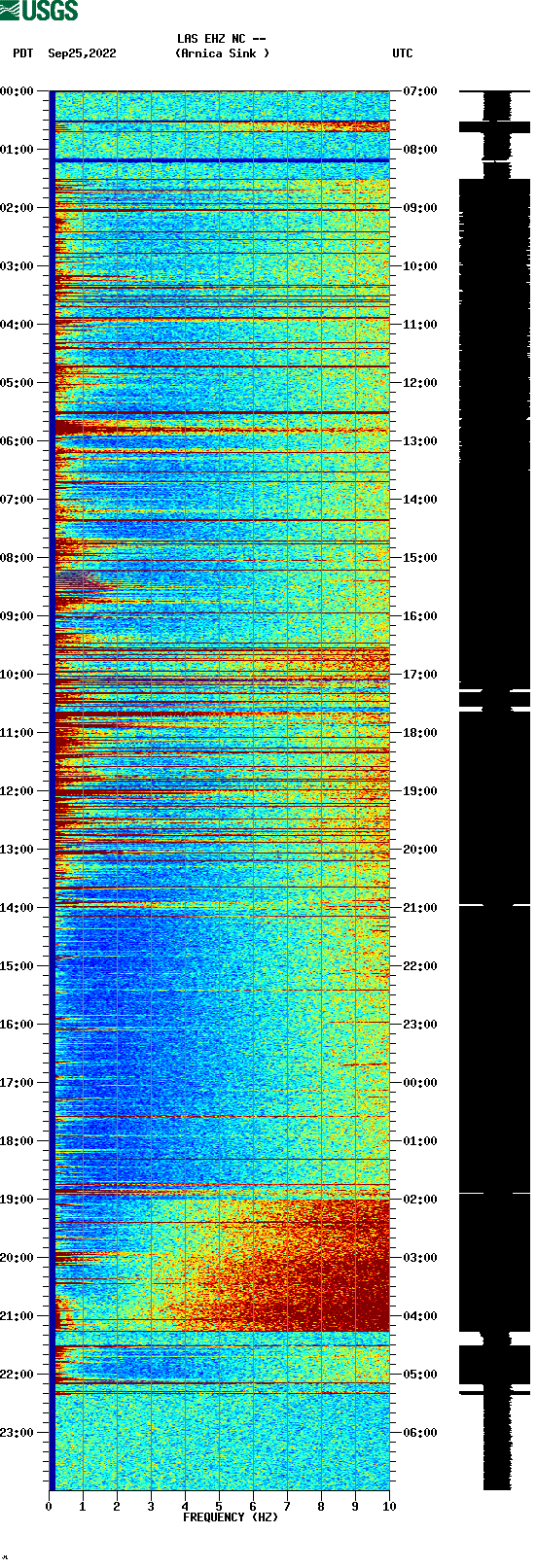The width and height of the screenshot is (537, 1568).
Task: Click the USGS logo
Action: 39,11
